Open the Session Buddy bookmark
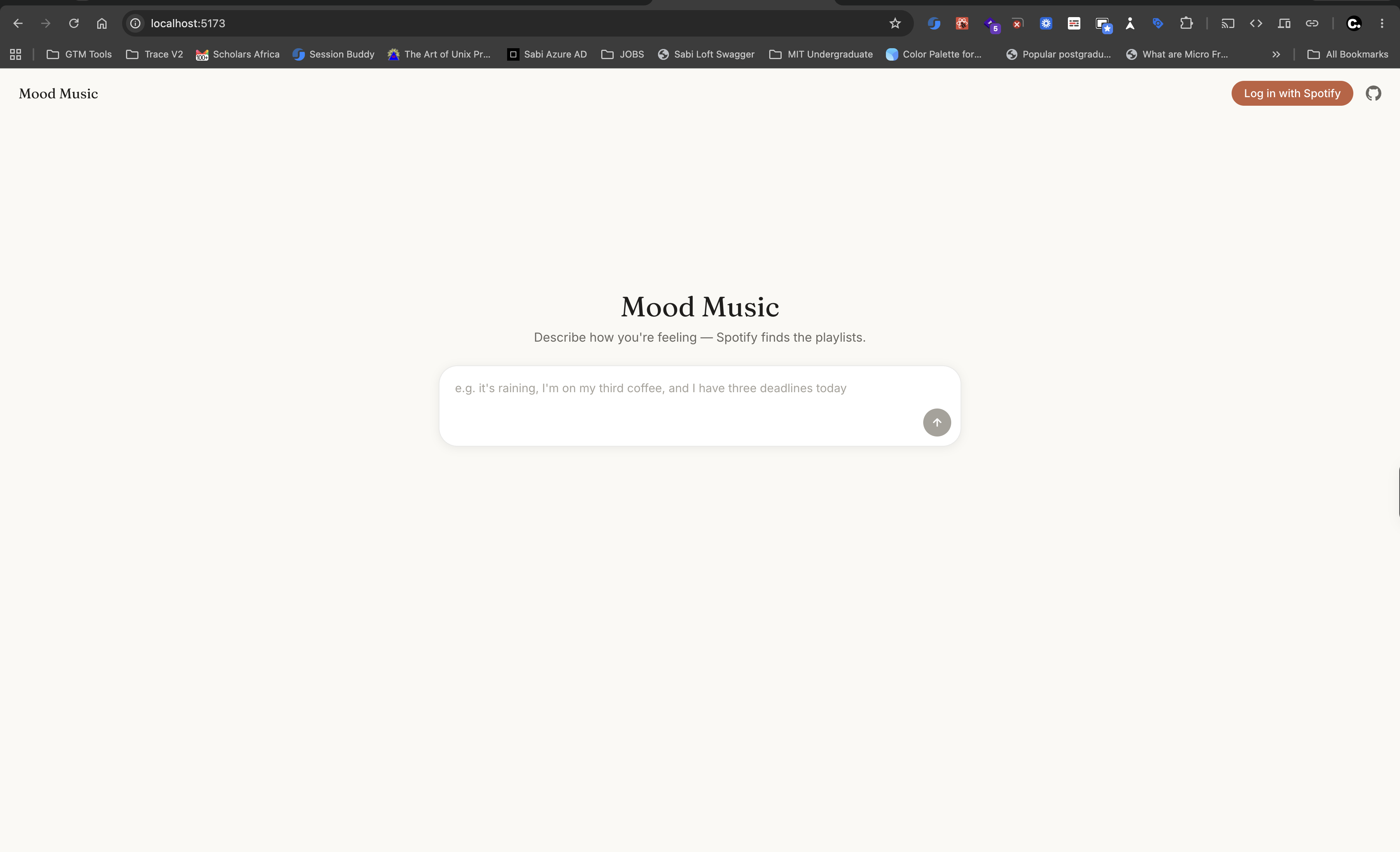This screenshot has height=852, width=1400. 334,54
